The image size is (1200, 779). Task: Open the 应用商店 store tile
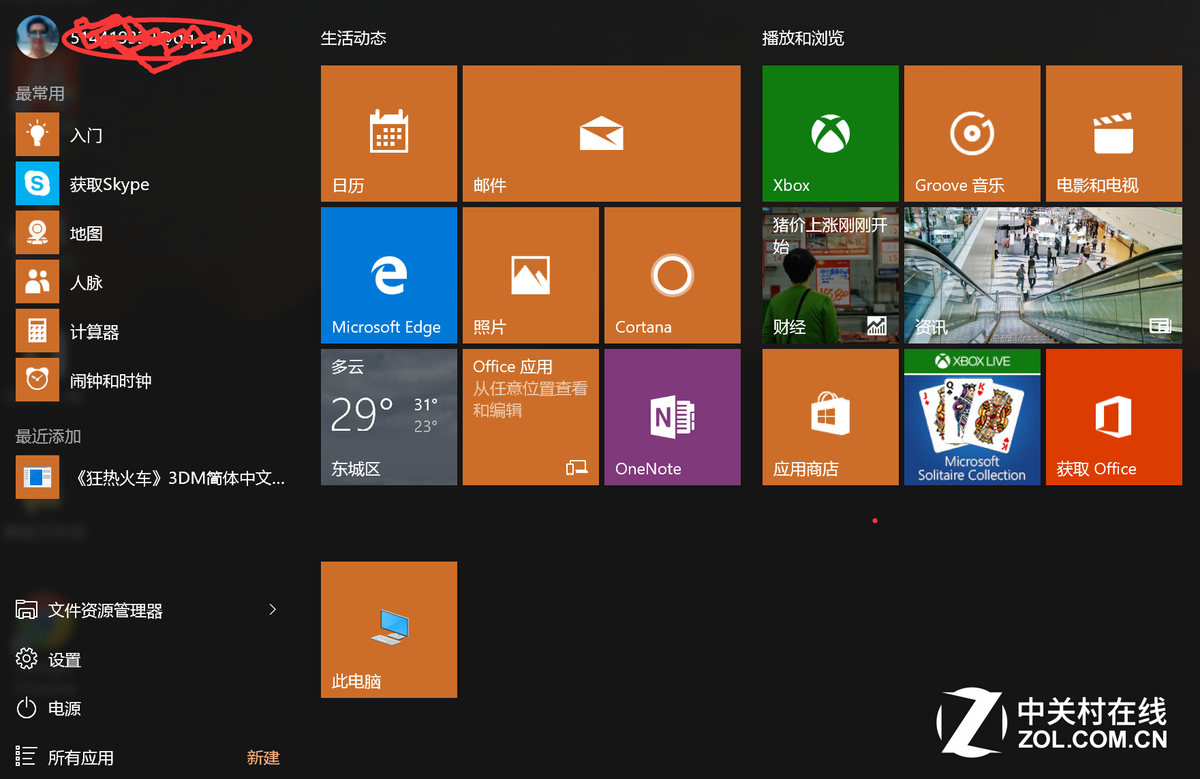(831, 417)
